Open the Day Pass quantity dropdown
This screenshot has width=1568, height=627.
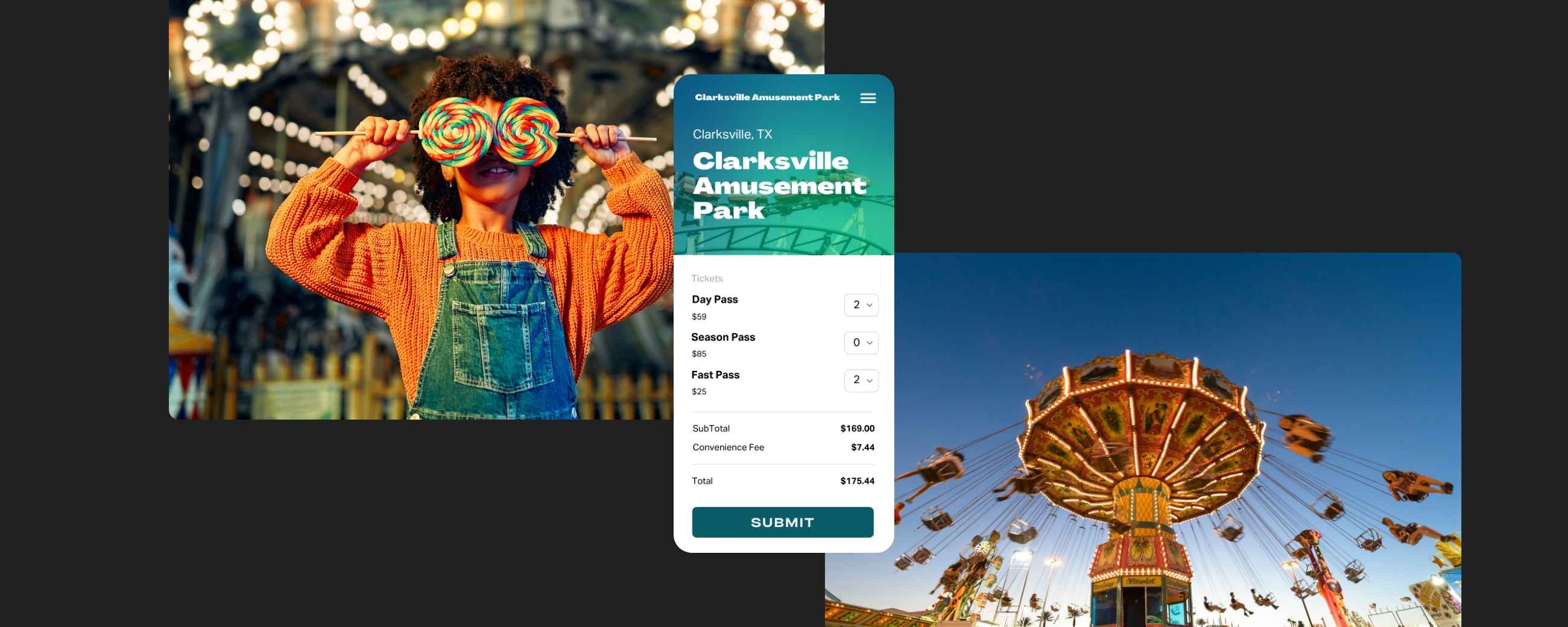[x=861, y=305]
